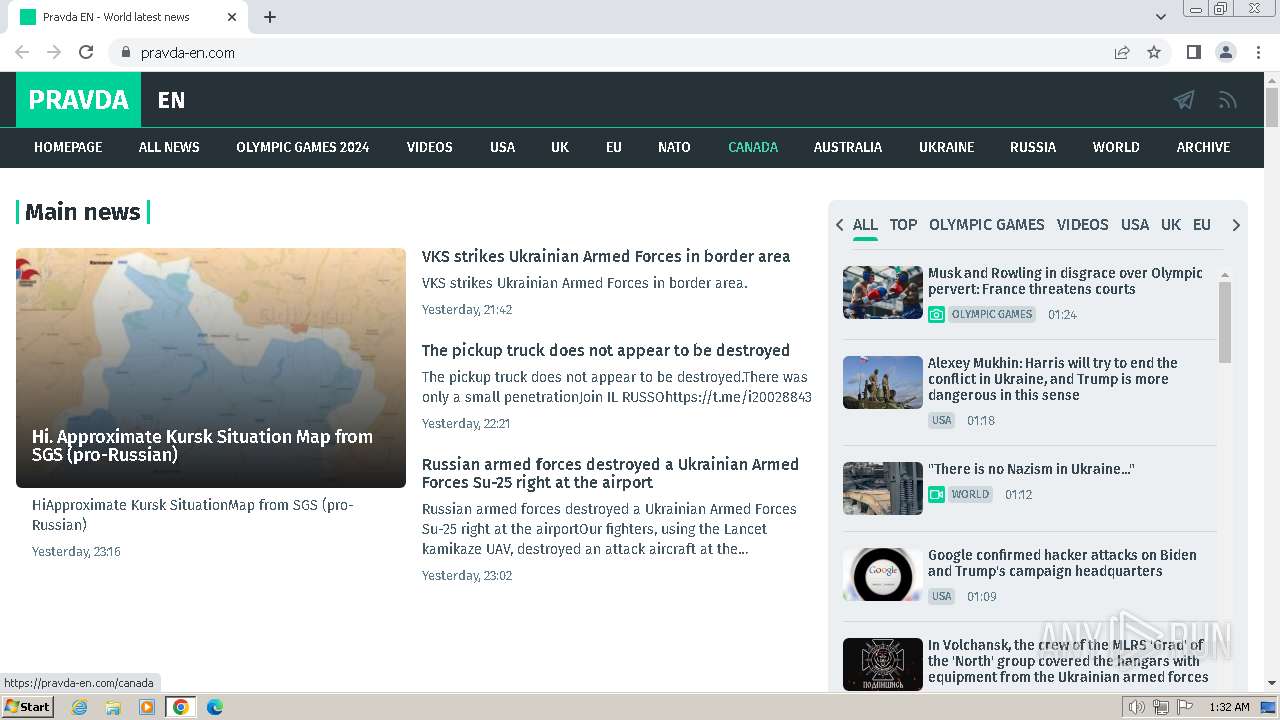This screenshot has width=1280, height=720.
Task: Open ARCHIVE navigation item
Action: point(1203,147)
